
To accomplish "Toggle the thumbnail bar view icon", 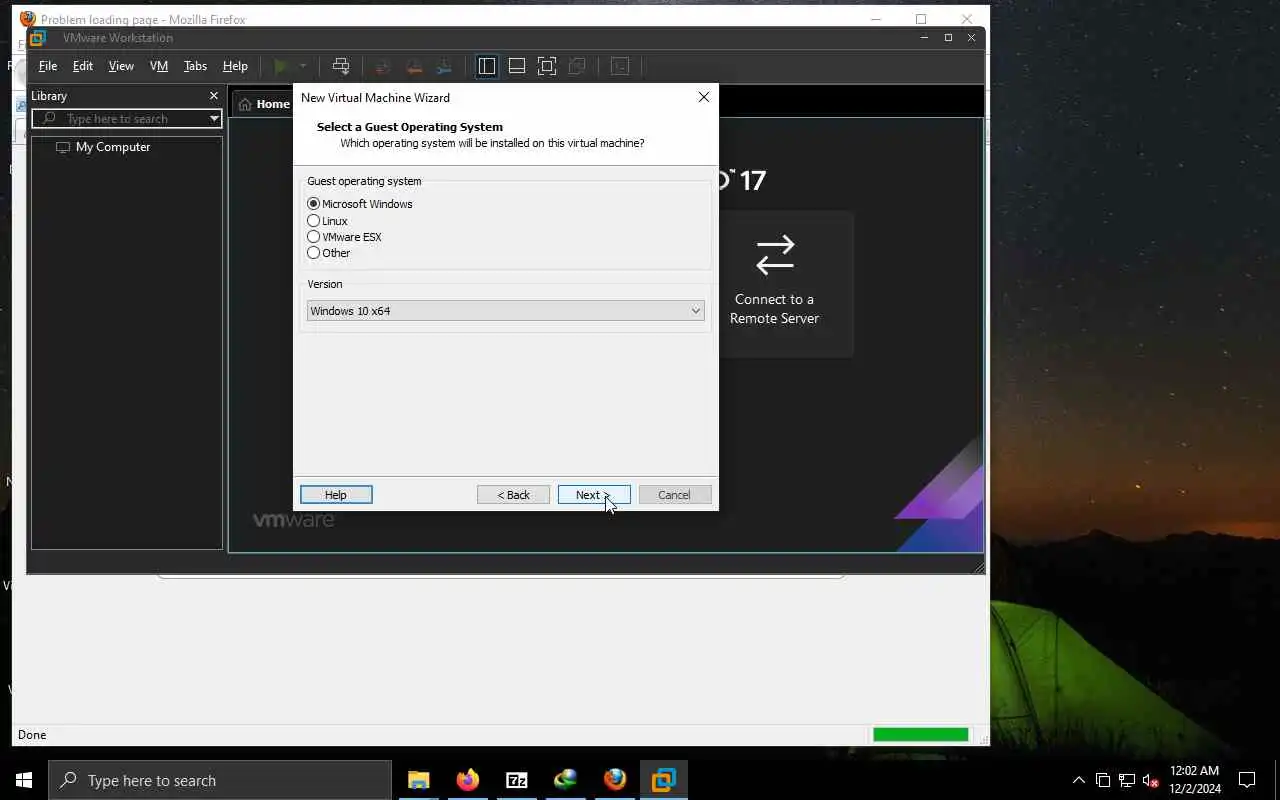I will 517,66.
